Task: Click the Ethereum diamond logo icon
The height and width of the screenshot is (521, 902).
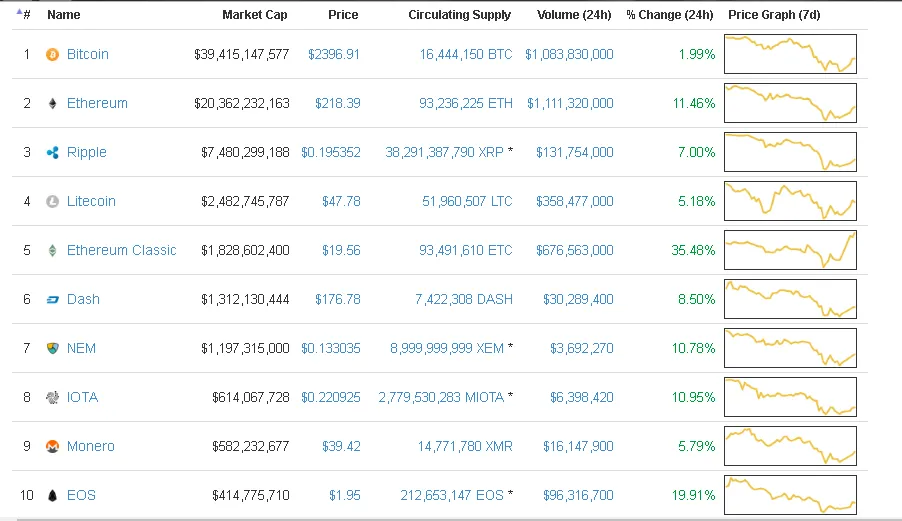Action: click(52, 104)
